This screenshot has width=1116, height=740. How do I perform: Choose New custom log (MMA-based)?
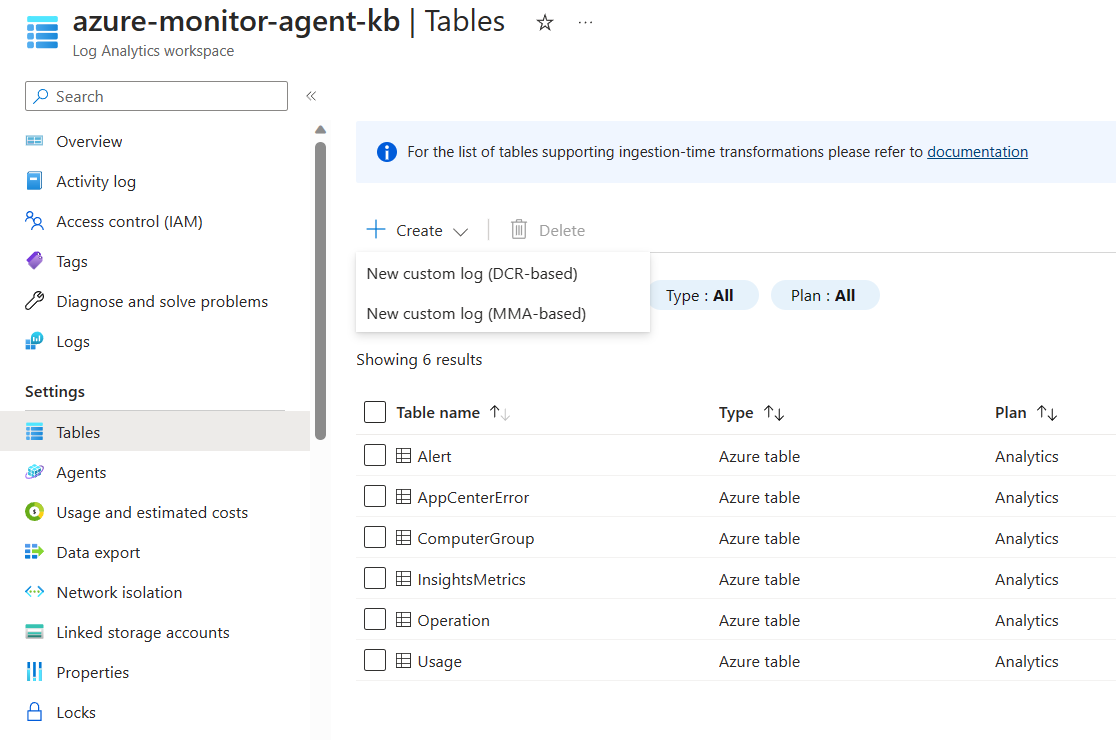coord(502,313)
